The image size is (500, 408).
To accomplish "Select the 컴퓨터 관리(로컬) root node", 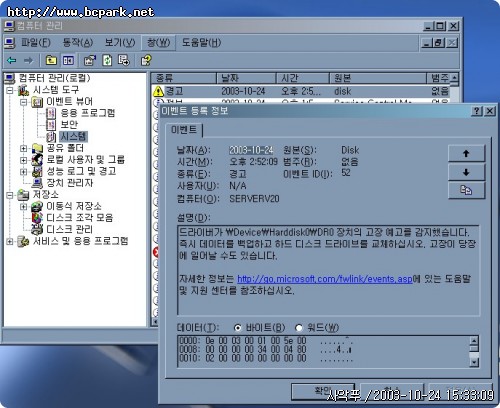I will [55, 78].
